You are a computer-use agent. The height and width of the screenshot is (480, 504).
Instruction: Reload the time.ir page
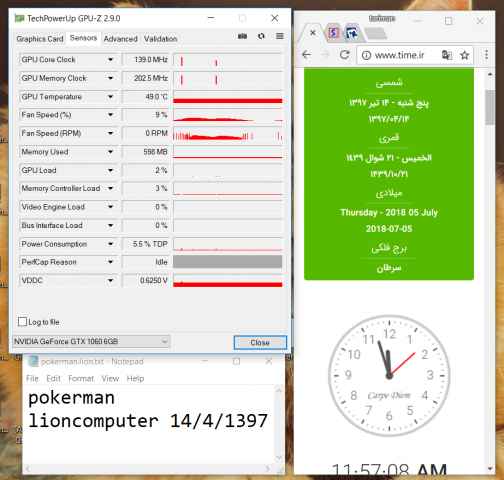coord(345,54)
